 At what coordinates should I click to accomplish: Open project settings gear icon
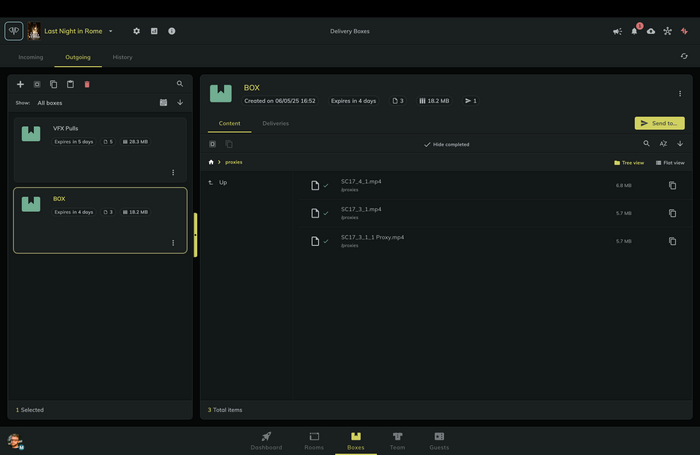pyautogui.click(x=137, y=31)
